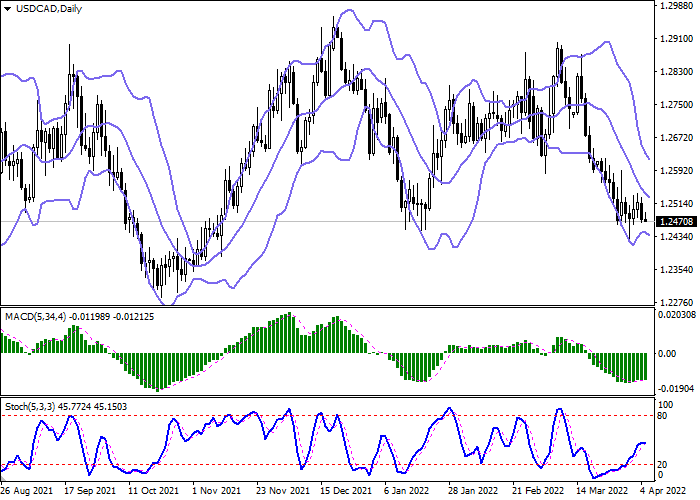Click the 1.24340 price axis label
This screenshot has width=700, height=500.
[x=677, y=237]
